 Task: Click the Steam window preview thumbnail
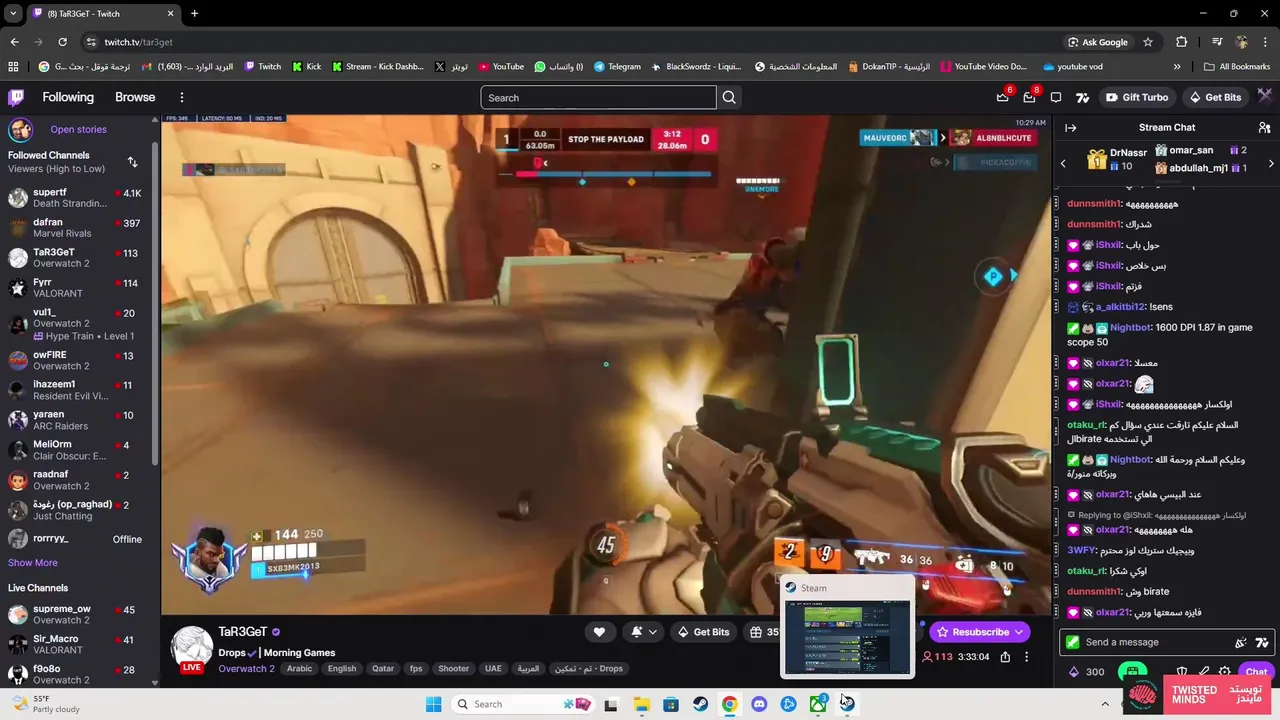[x=847, y=638]
